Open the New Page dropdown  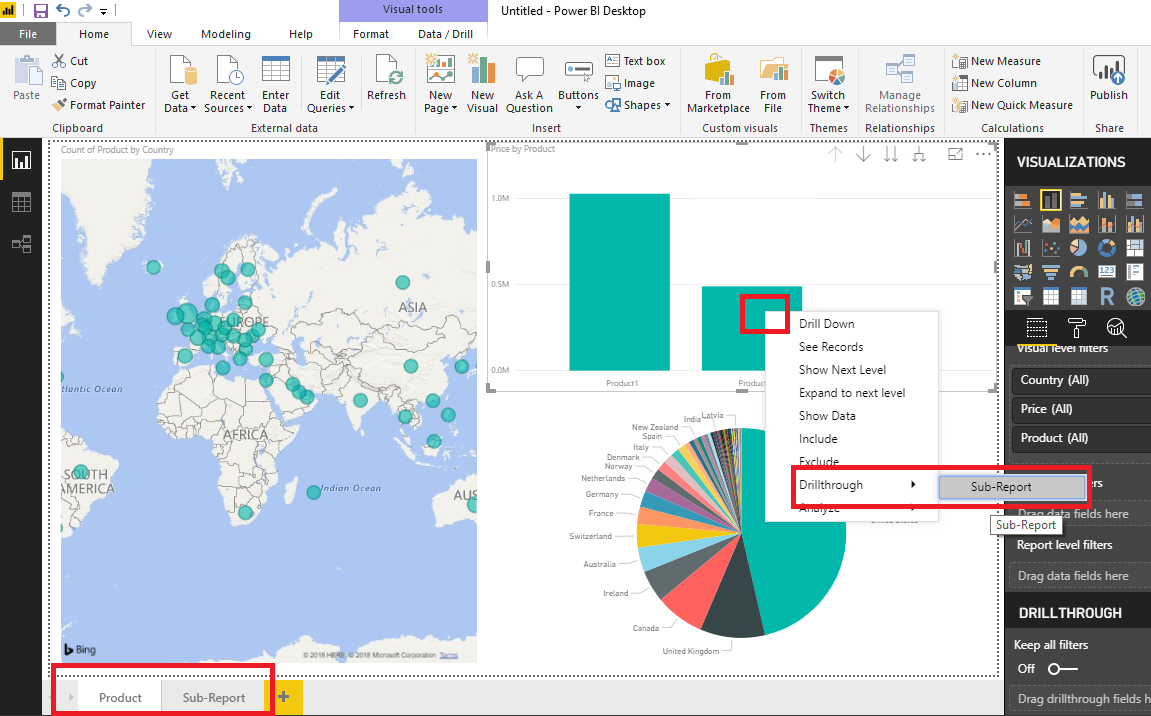(x=440, y=83)
